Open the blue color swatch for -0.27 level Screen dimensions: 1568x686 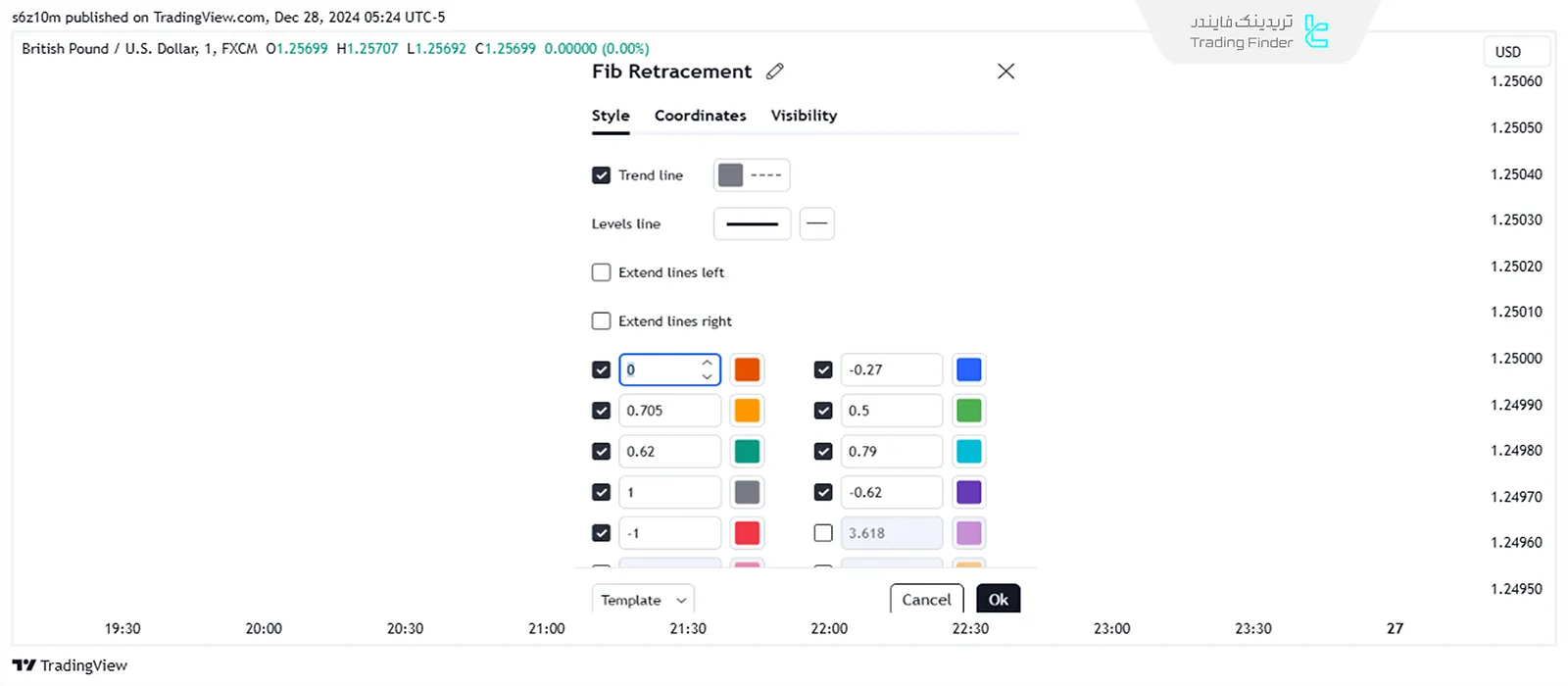coord(968,369)
